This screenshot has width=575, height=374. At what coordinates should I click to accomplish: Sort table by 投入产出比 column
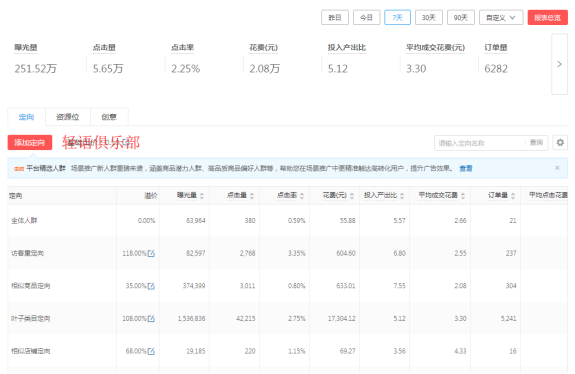(x=402, y=196)
